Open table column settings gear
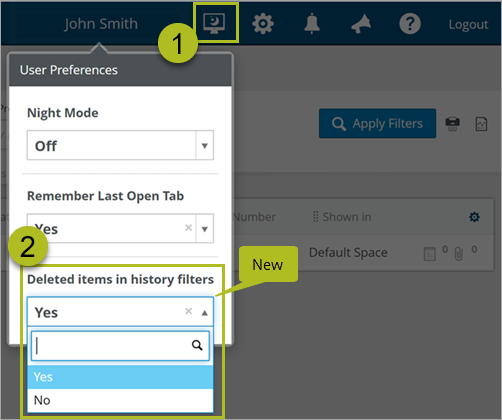Screen dimensions: 502x420 (474, 217)
